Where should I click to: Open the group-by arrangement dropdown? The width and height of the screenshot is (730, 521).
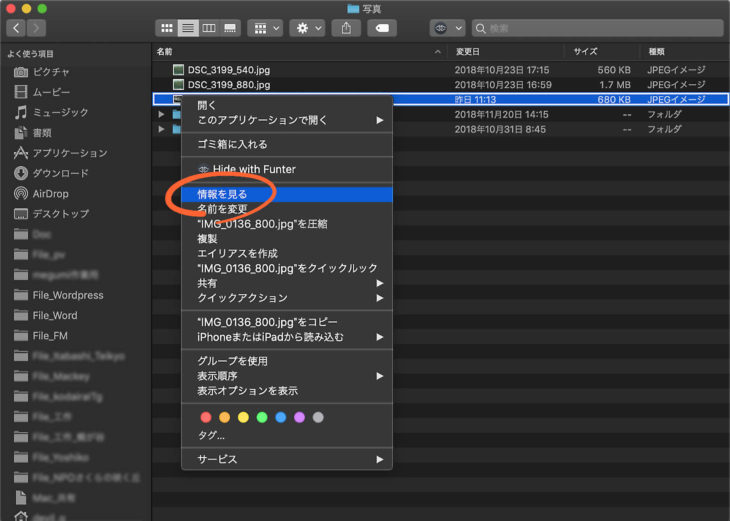[265, 28]
